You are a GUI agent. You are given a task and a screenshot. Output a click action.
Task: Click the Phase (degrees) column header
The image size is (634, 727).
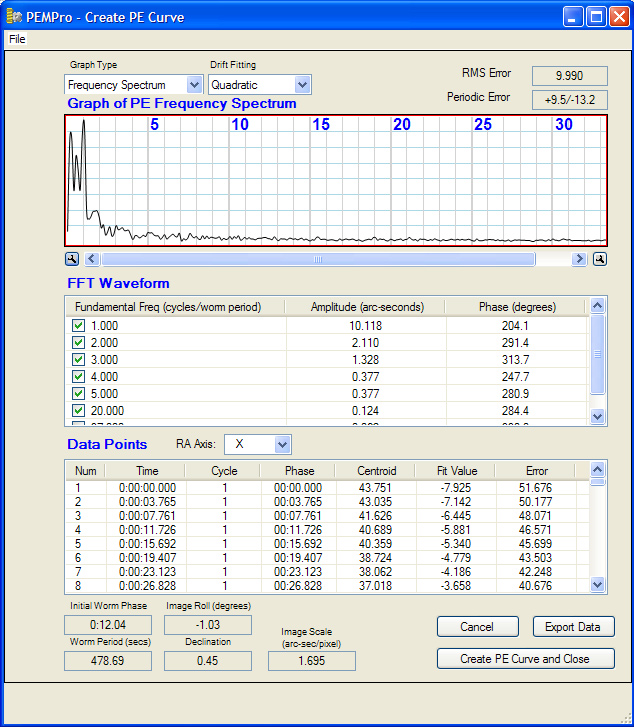[516, 307]
